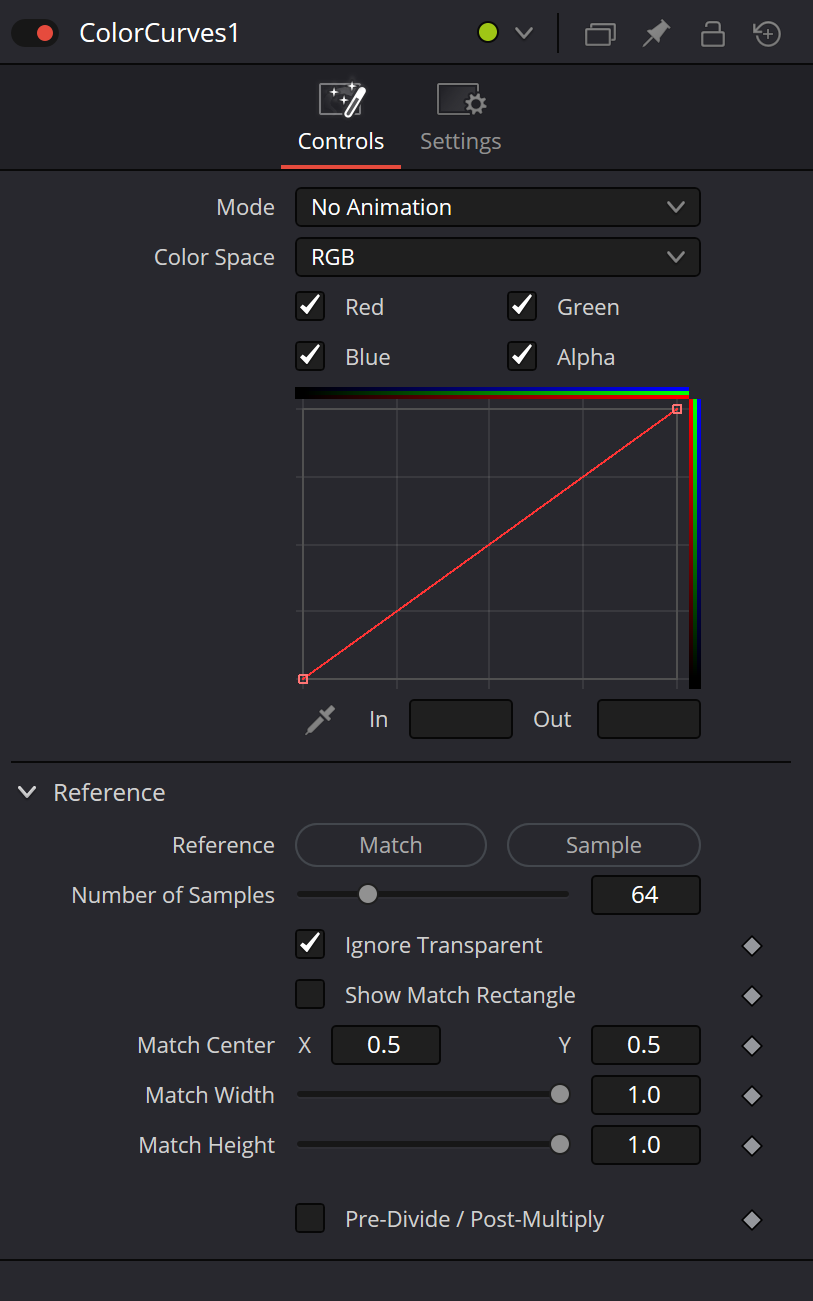Collapse the Reference section
Viewport: 813px width, 1301px height.
(x=27, y=792)
